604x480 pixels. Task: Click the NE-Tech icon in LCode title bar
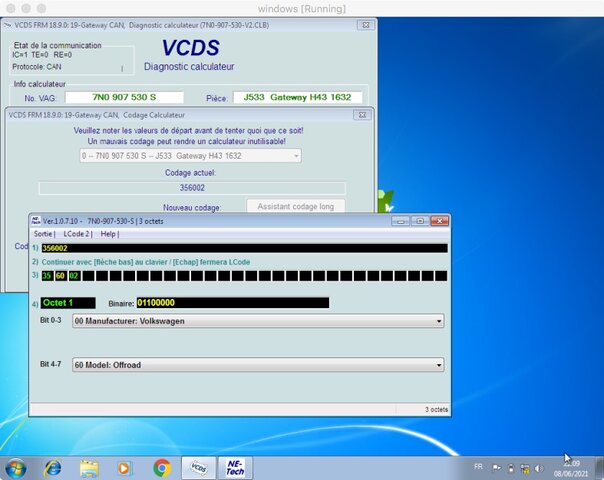pyautogui.click(x=36, y=221)
